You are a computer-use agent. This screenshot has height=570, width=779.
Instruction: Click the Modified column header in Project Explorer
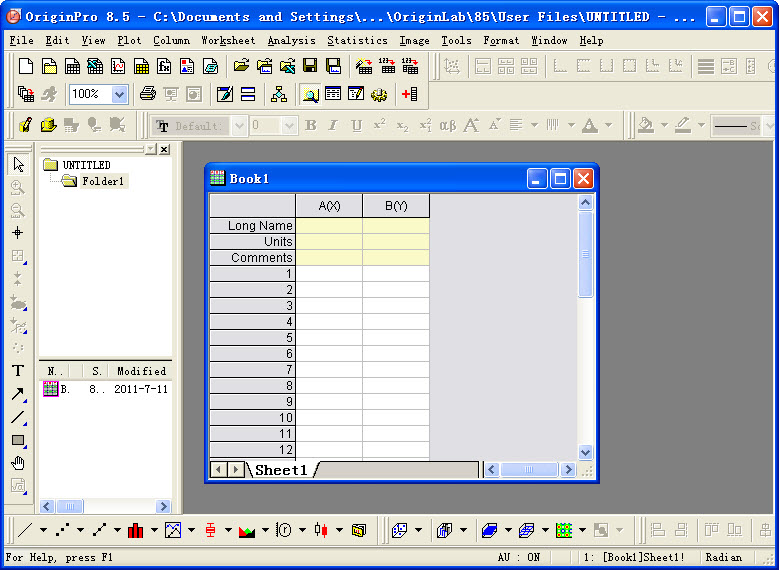pos(140,371)
